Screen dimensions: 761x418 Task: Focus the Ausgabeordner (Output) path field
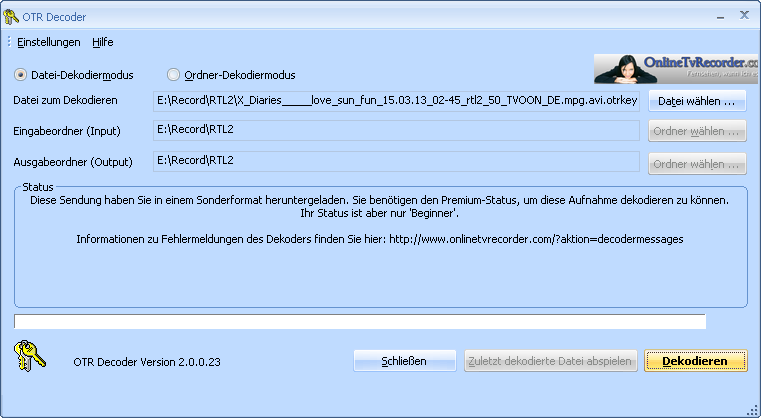(396, 161)
